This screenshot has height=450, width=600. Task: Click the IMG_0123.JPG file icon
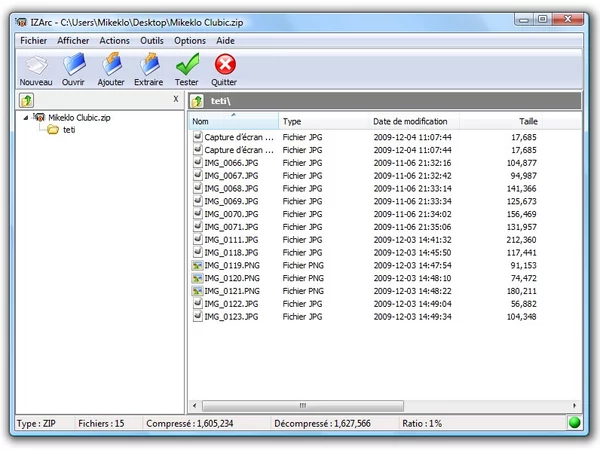197,316
